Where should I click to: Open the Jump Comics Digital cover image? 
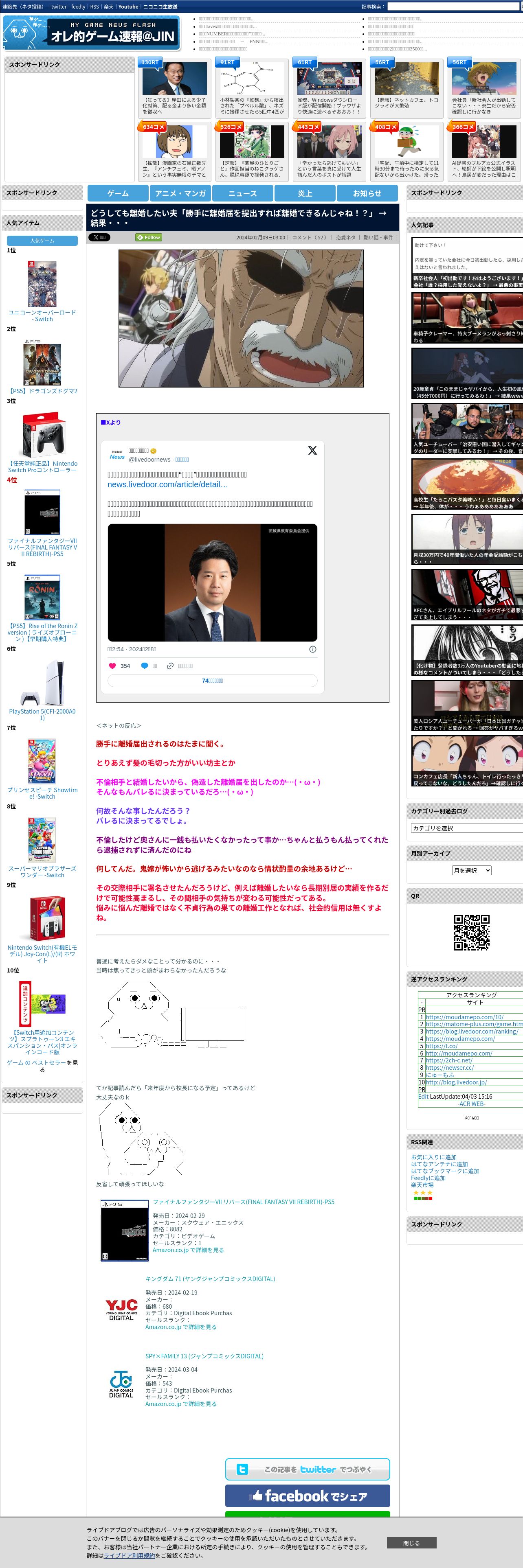121,1384
